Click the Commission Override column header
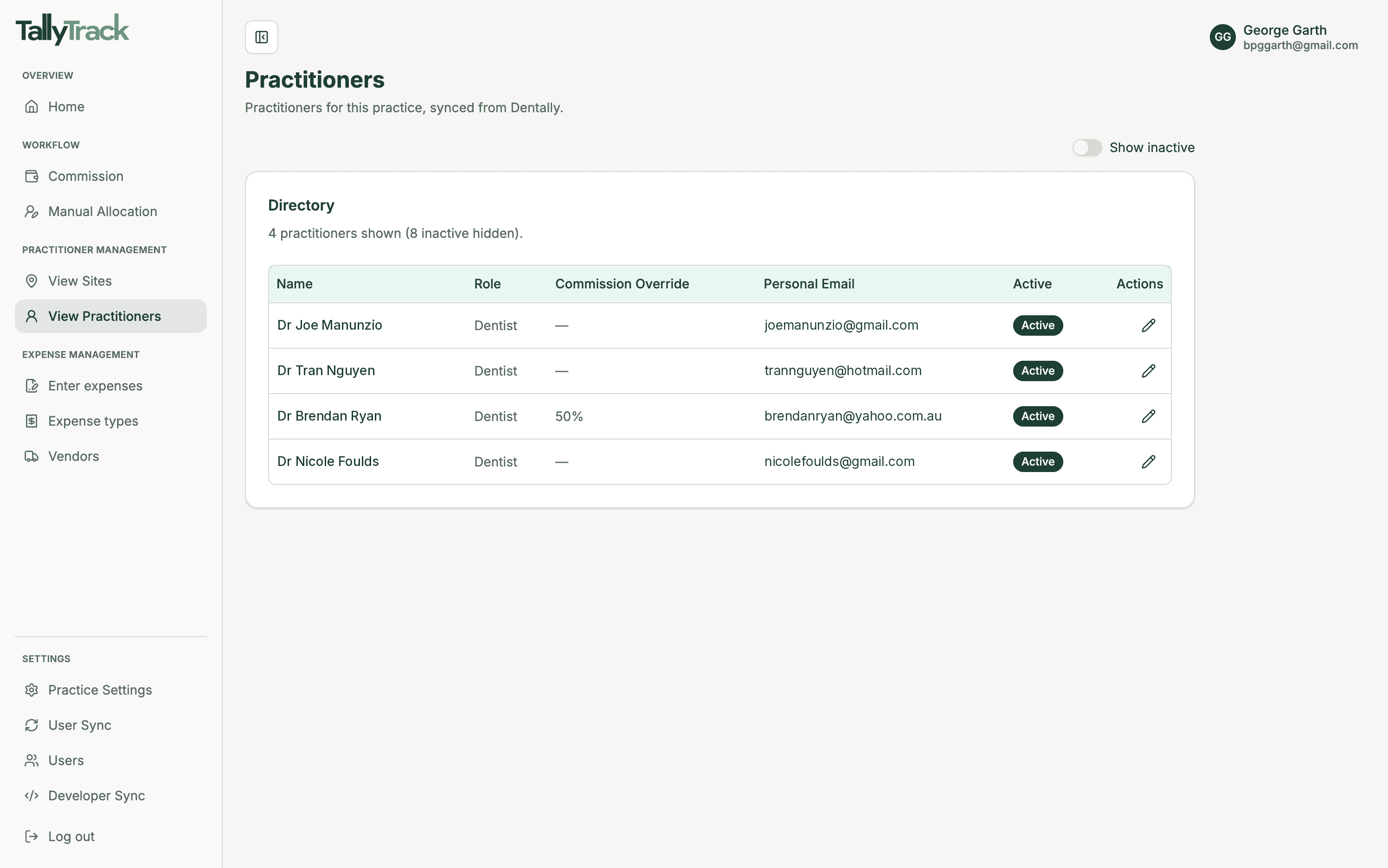Image resolution: width=1388 pixels, height=868 pixels. click(622, 284)
